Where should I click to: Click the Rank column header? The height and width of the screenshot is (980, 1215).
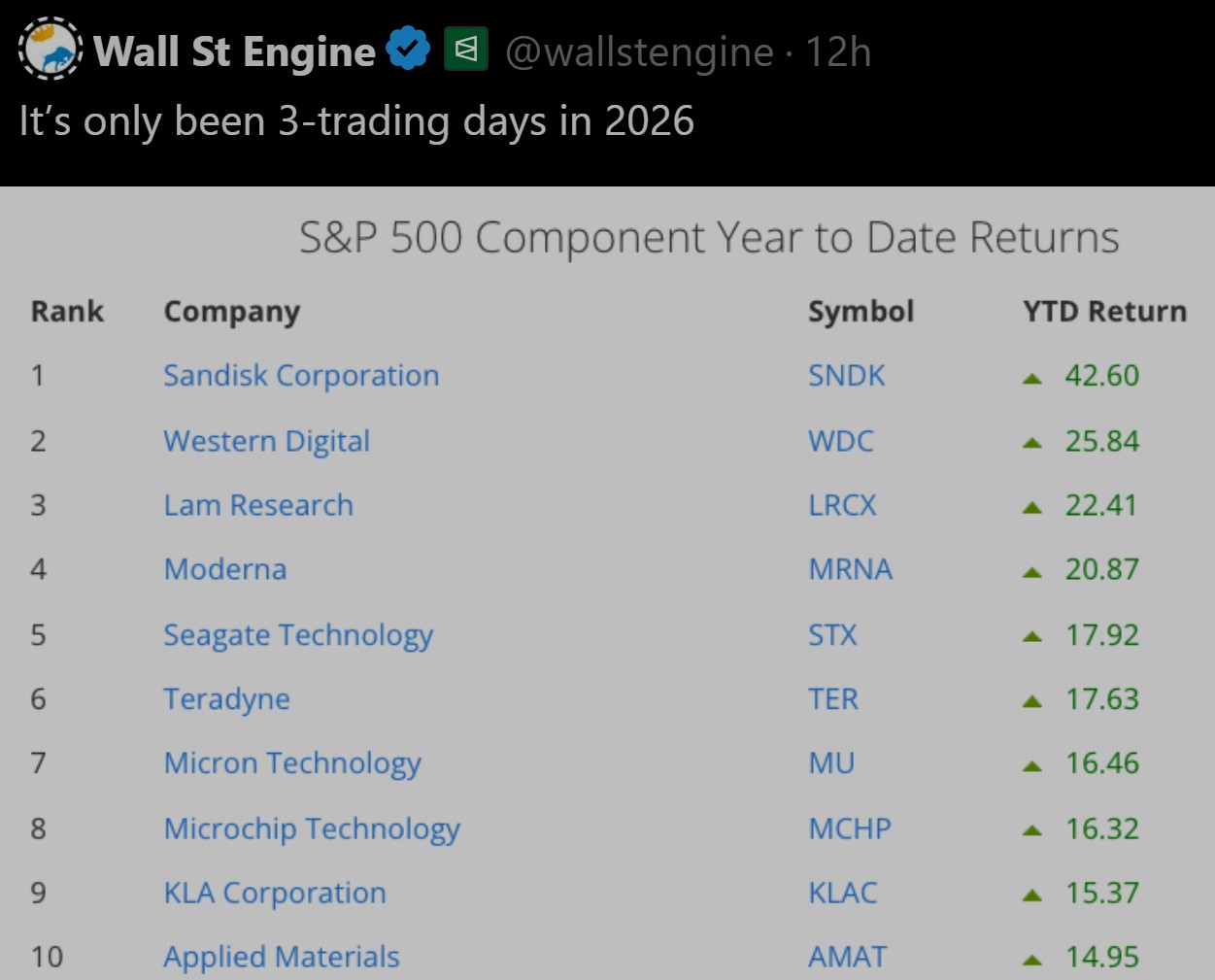[x=67, y=312]
